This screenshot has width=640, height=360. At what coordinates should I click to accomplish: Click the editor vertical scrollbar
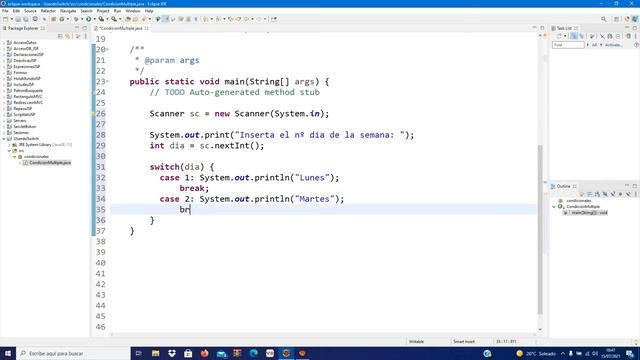coord(540,229)
